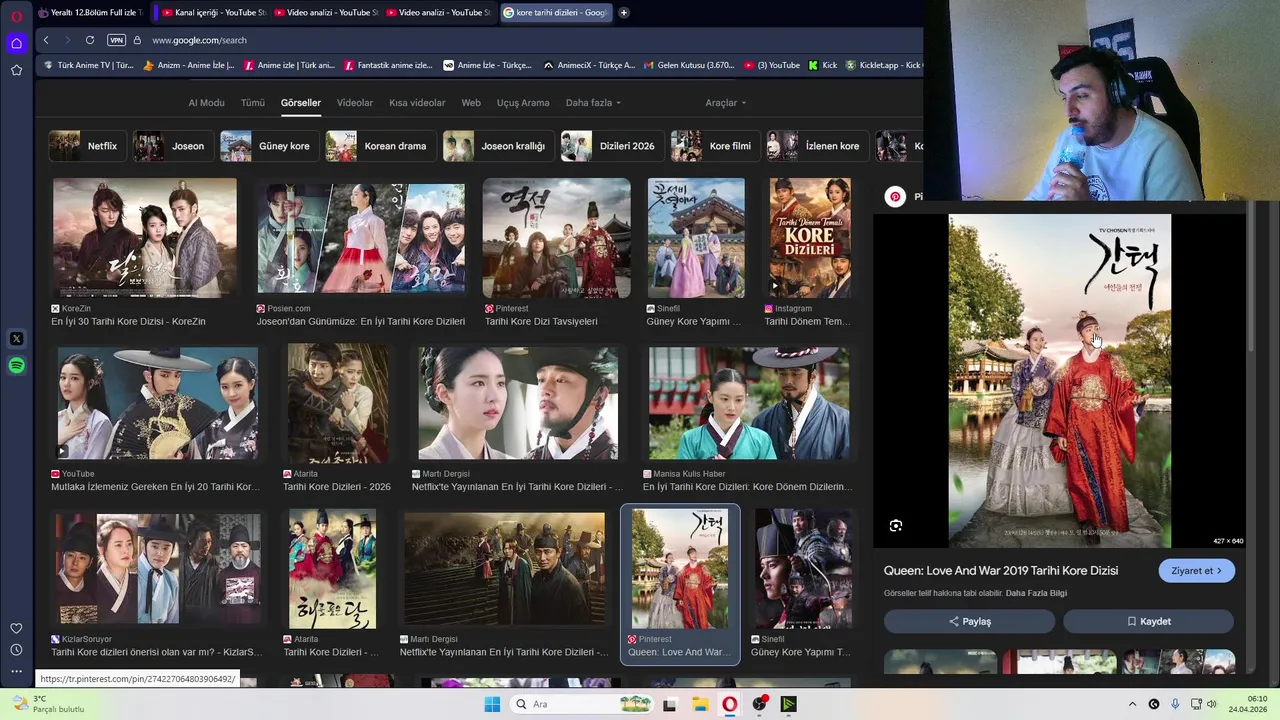Viewport: 1280px width, 720px height.
Task: Click the volume icon in system tray
Action: point(1211,704)
